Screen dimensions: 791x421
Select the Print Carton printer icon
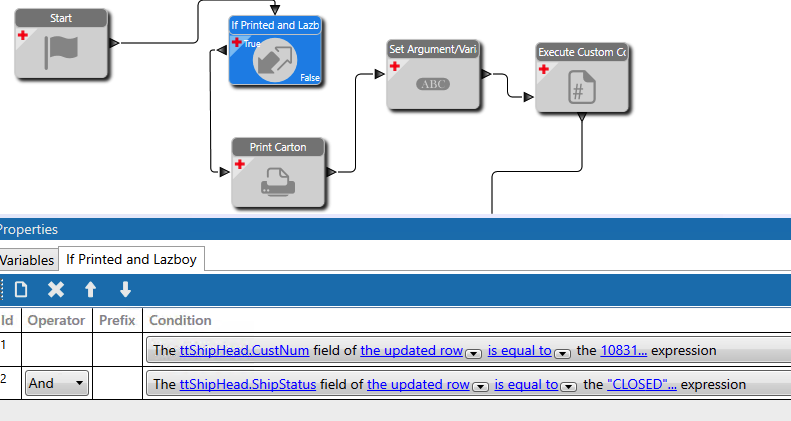point(278,182)
